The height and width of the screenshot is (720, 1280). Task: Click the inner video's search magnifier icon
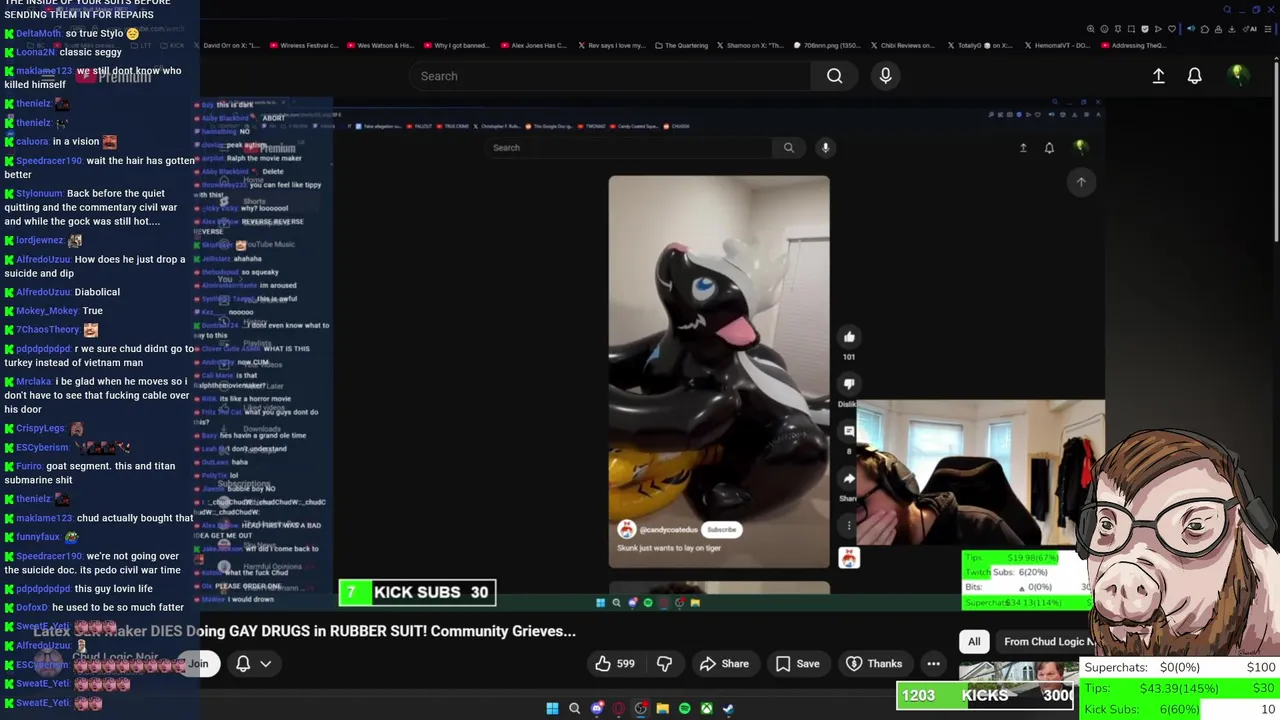pos(788,148)
